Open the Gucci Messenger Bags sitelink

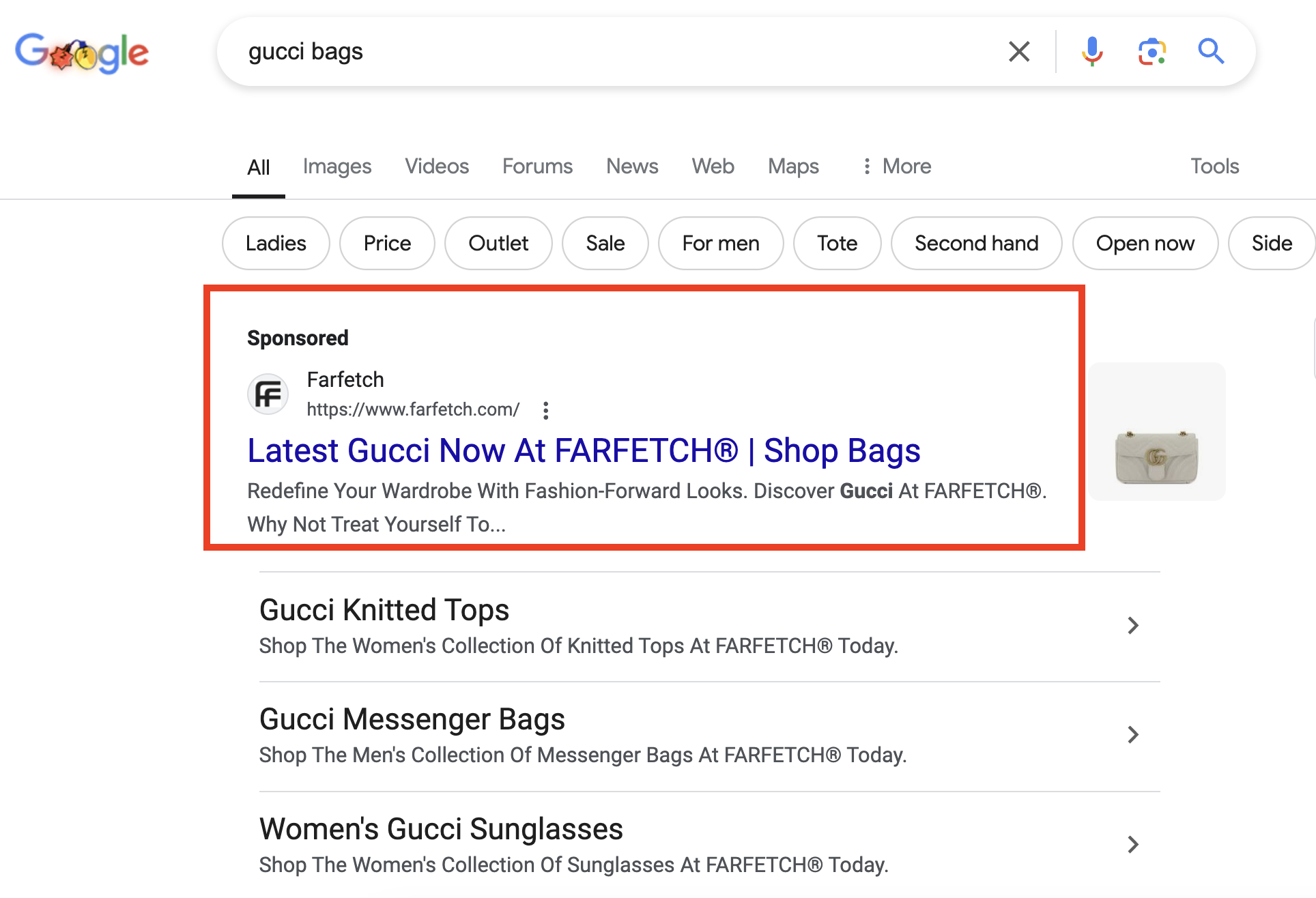coord(412,719)
